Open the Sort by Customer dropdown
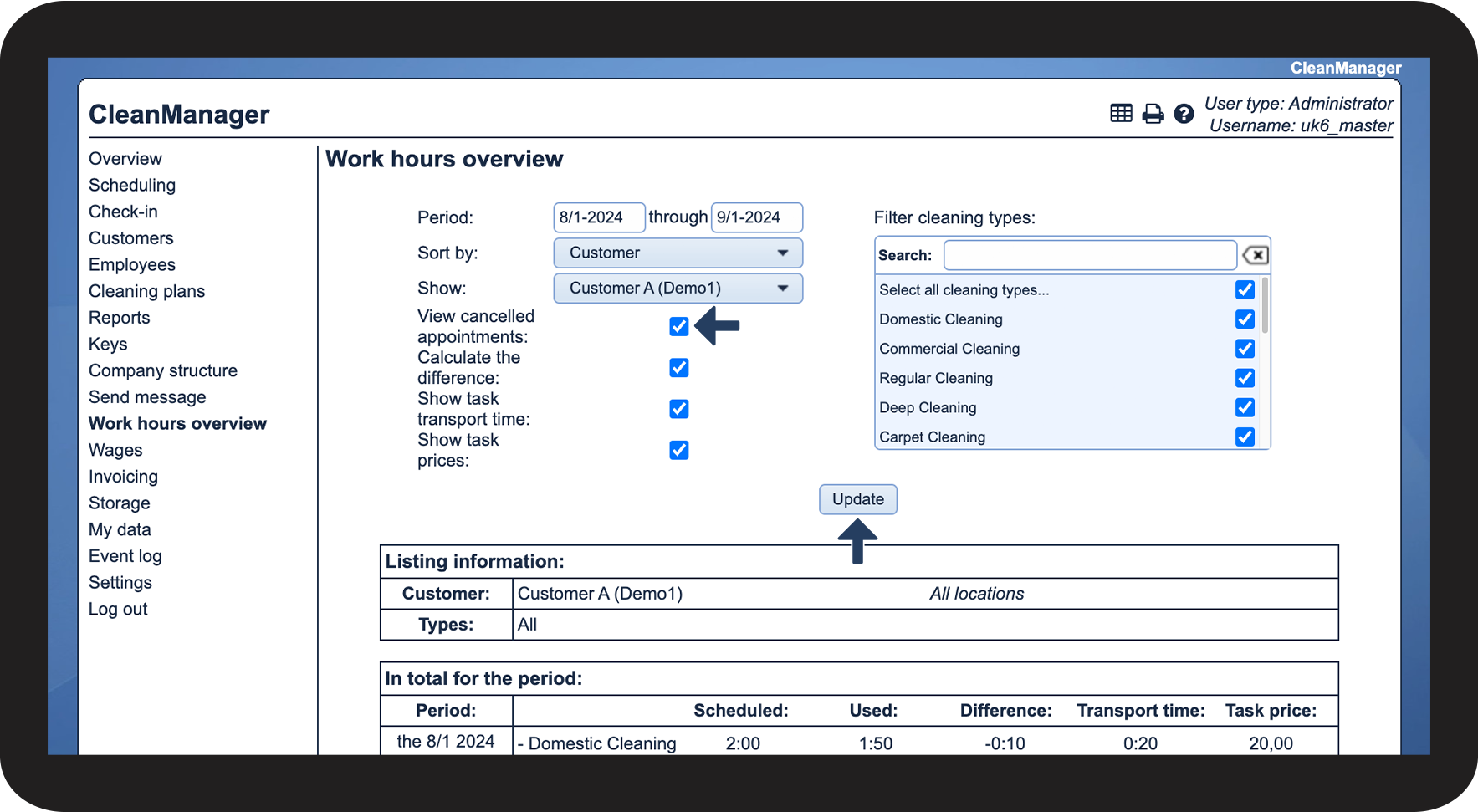The height and width of the screenshot is (812, 1478). click(678, 253)
